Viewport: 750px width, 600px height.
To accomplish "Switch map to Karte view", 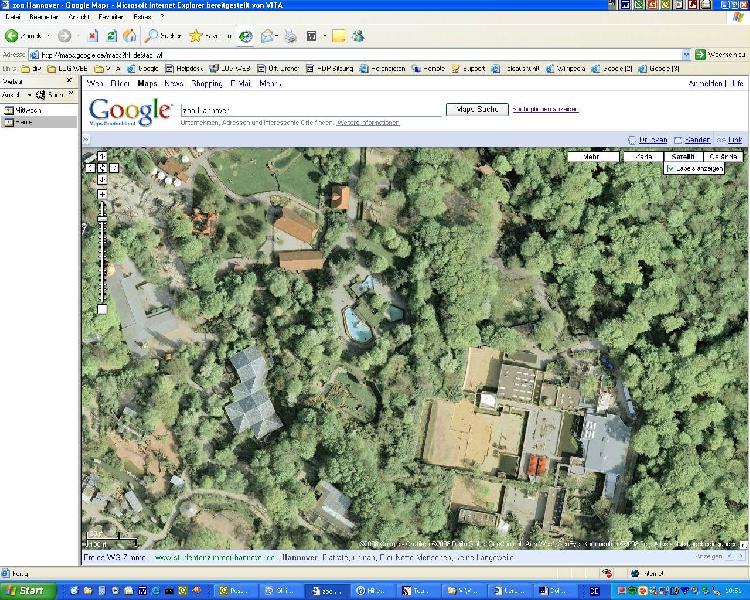I will [x=643, y=157].
